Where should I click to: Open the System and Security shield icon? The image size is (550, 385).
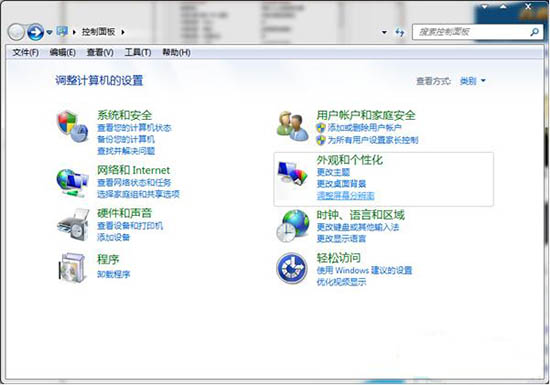73,126
